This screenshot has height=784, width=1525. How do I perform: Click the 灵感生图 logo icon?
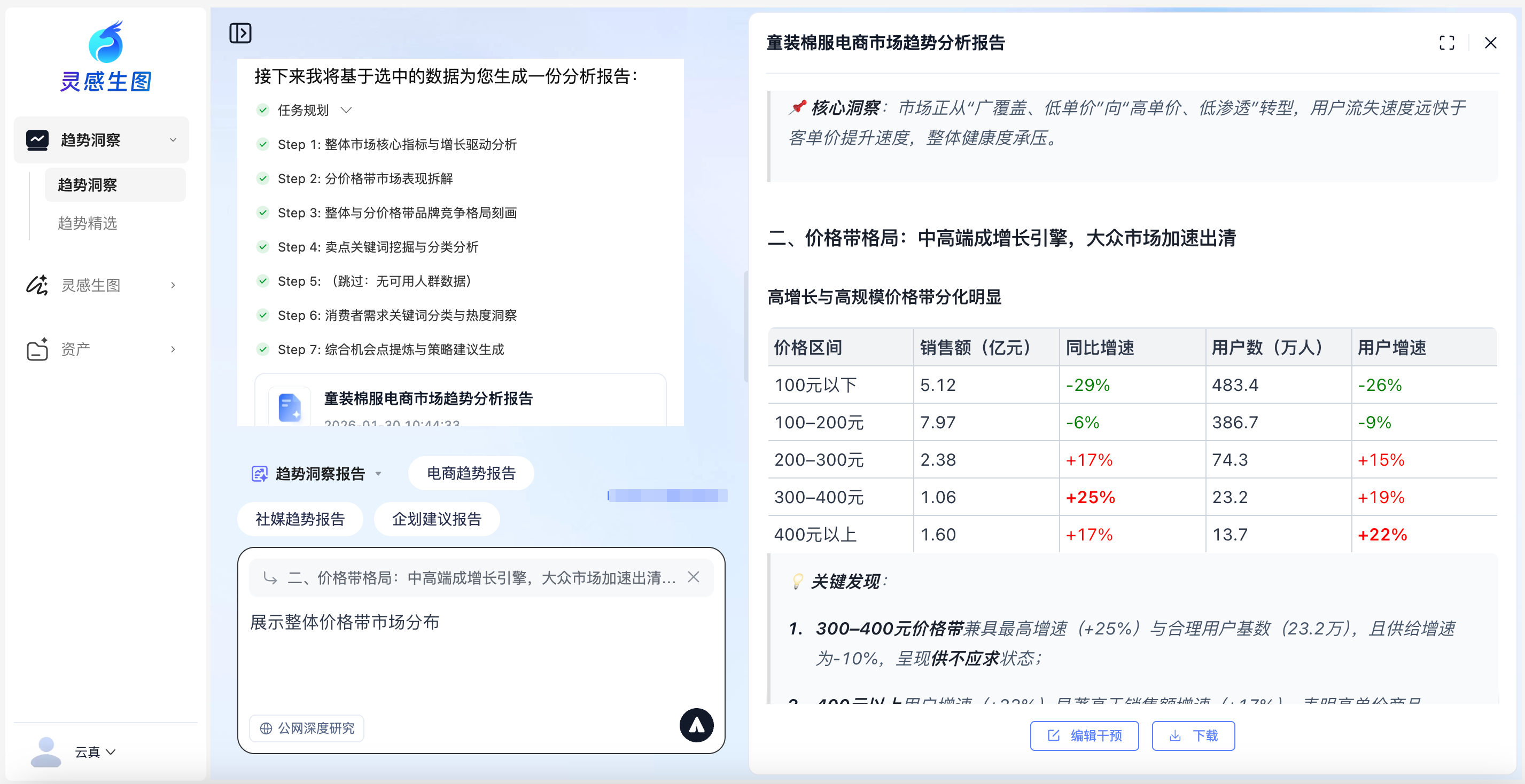[x=106, y=43]
